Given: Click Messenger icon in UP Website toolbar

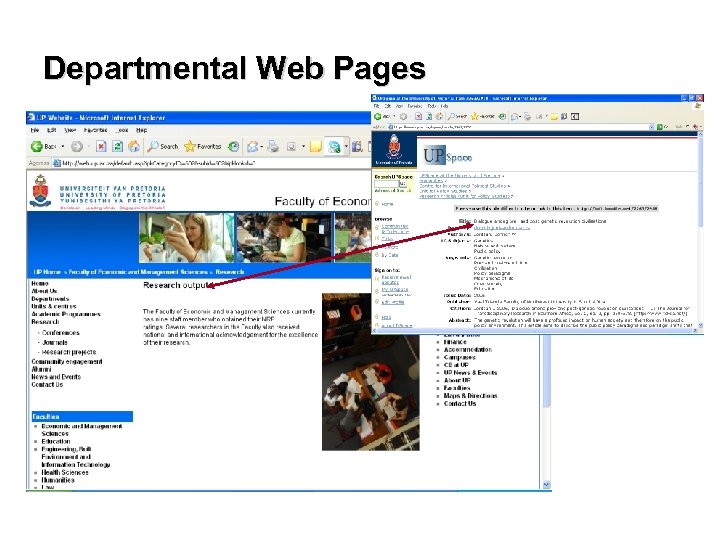Looking at the screenshot, I should coord(334,146).
